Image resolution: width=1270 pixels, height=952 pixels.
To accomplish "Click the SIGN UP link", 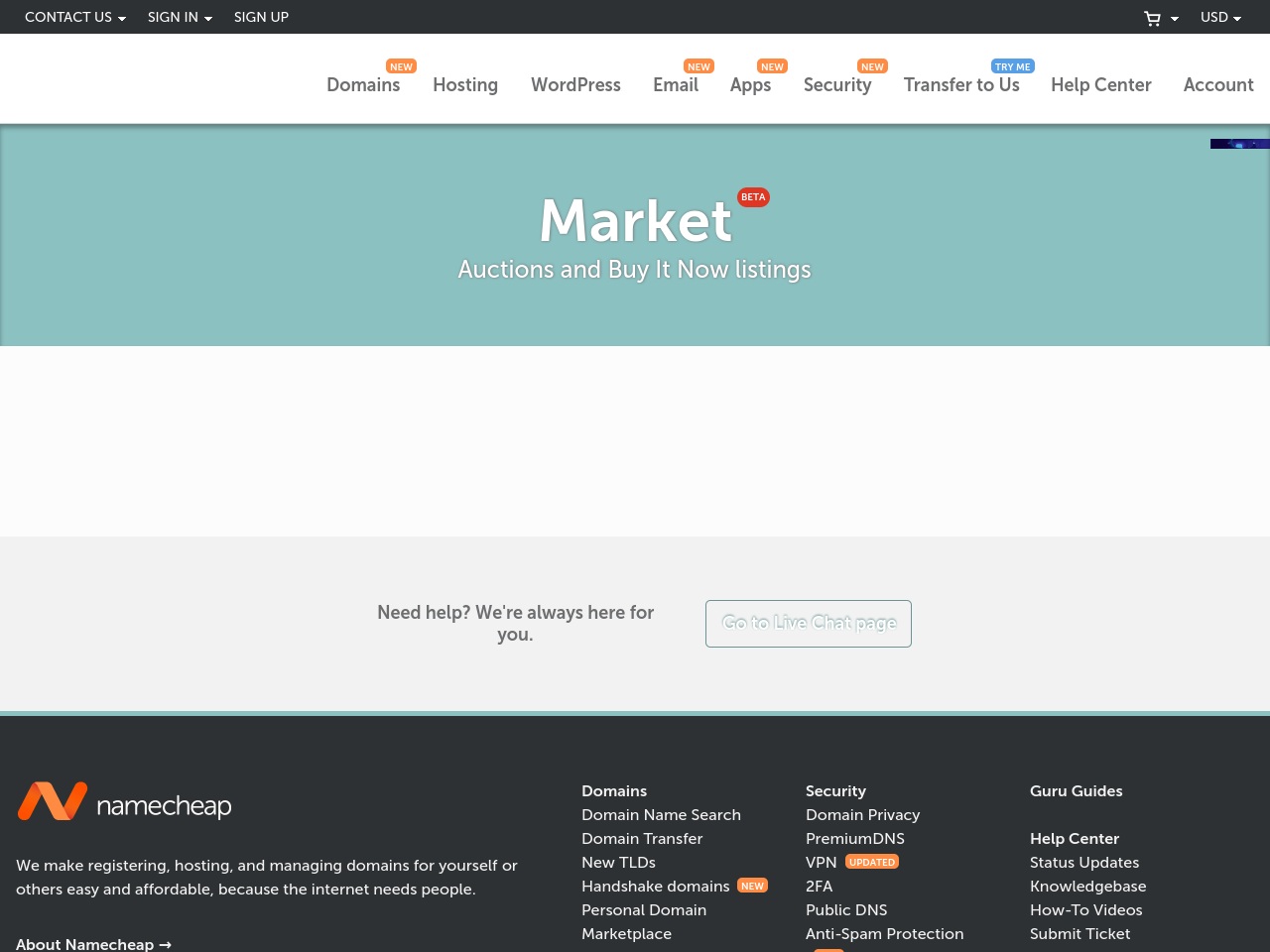I will pyautogui.click(x=261, y=17).
